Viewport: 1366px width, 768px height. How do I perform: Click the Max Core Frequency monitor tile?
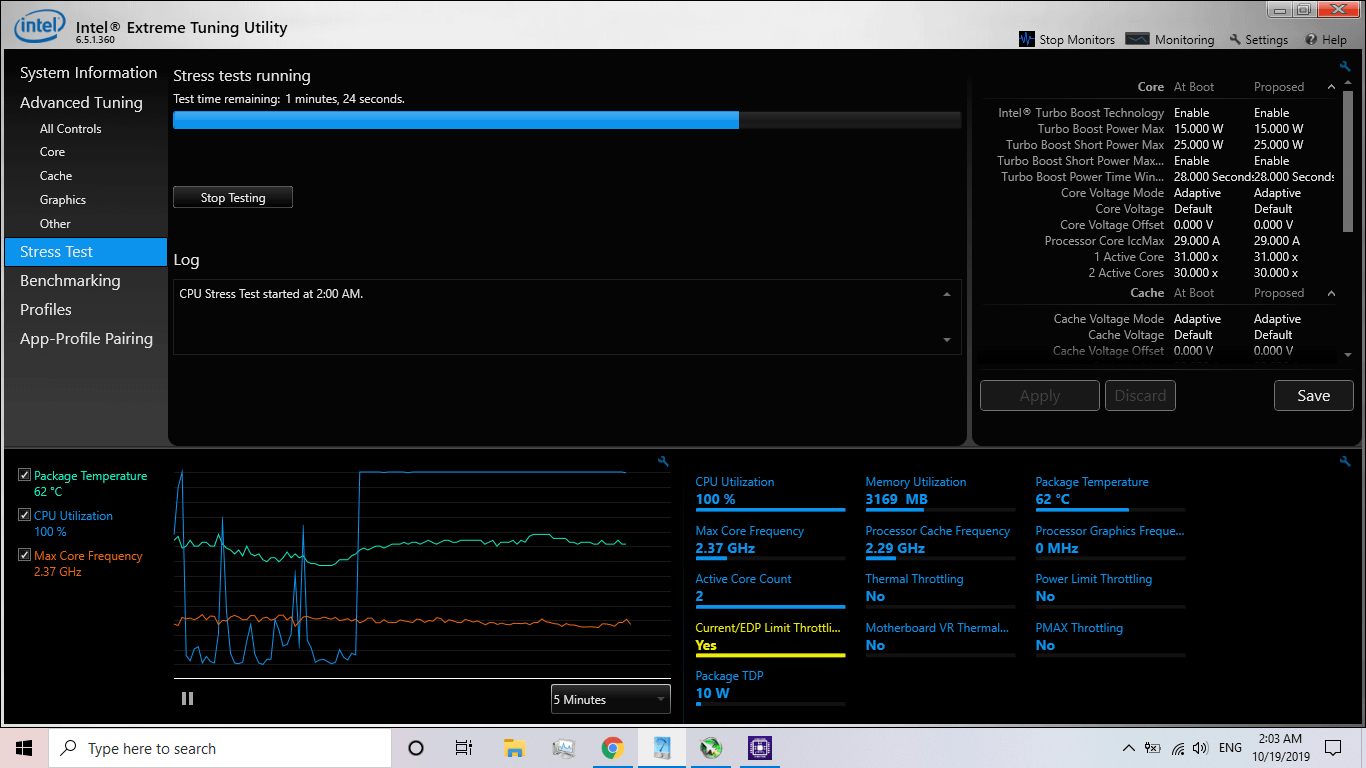tap(770, 541)
